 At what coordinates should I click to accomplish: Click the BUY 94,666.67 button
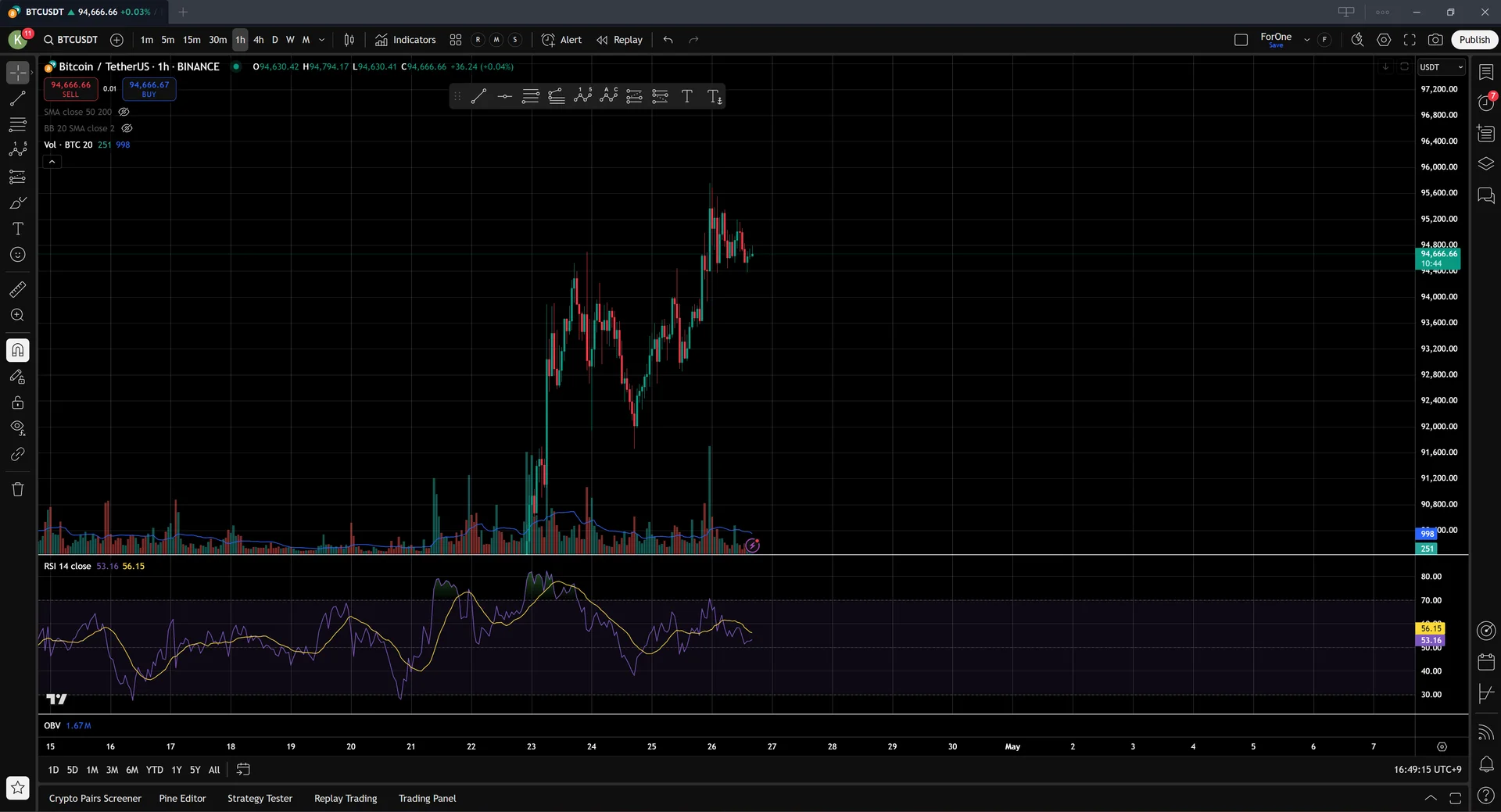[149, 89]
